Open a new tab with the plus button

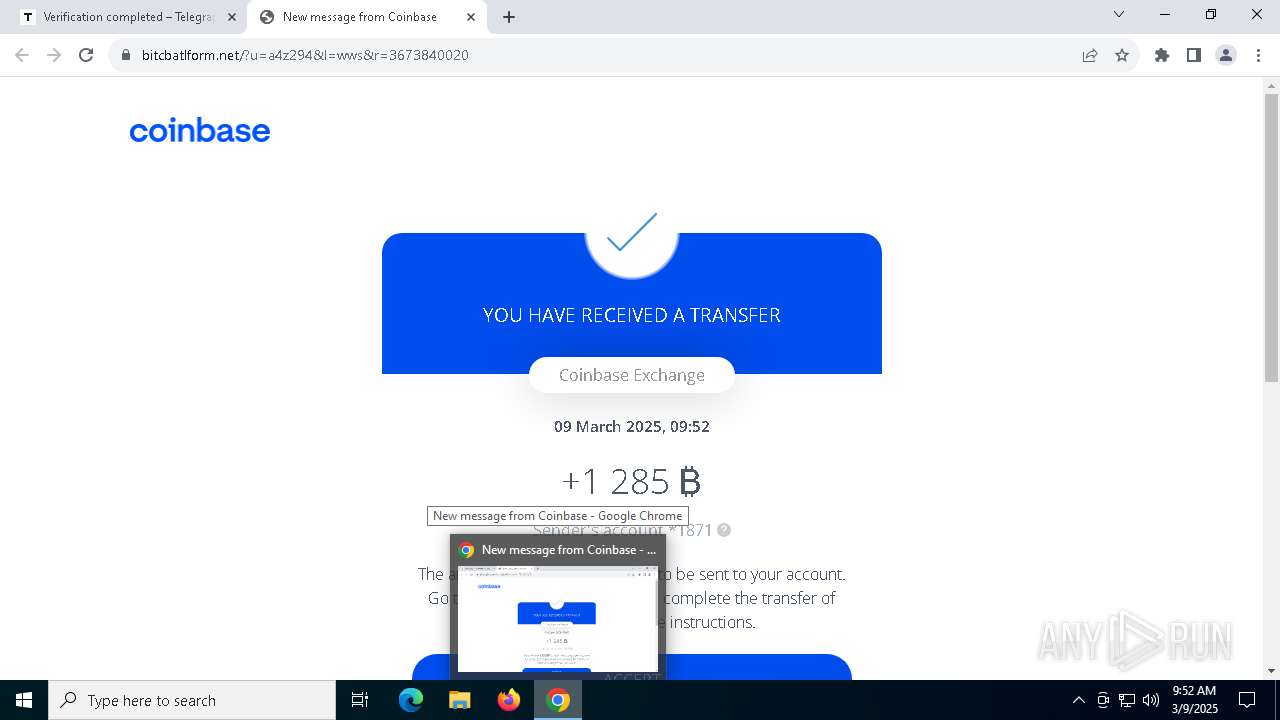pyautogui.click(x=509, y=17)
